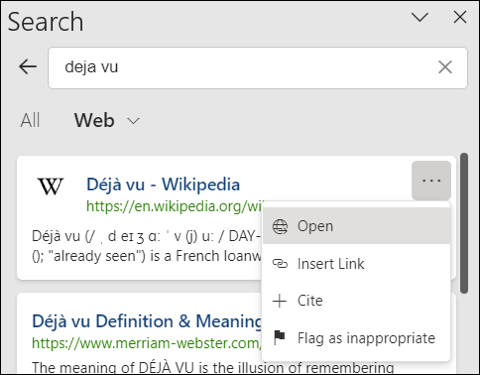Open the Déjà vu - Wikipedia link
Screen dimensions: 480x375
[163, 184]
